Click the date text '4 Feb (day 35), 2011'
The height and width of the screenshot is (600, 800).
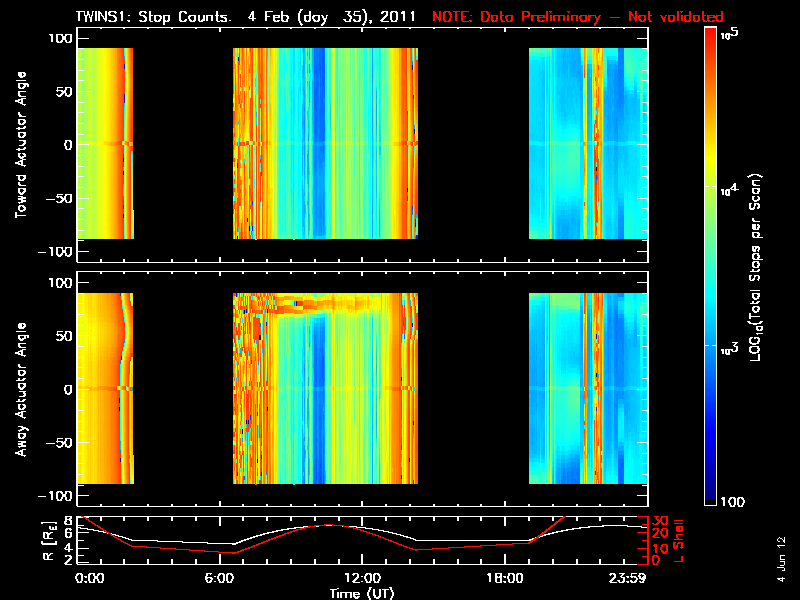pos(332,17)
